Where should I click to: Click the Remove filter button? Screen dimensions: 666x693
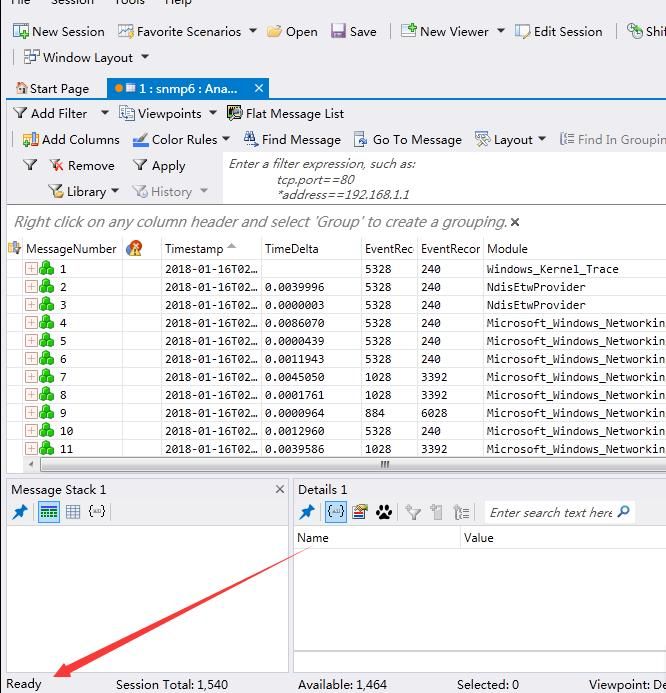[x=82, y=166]
